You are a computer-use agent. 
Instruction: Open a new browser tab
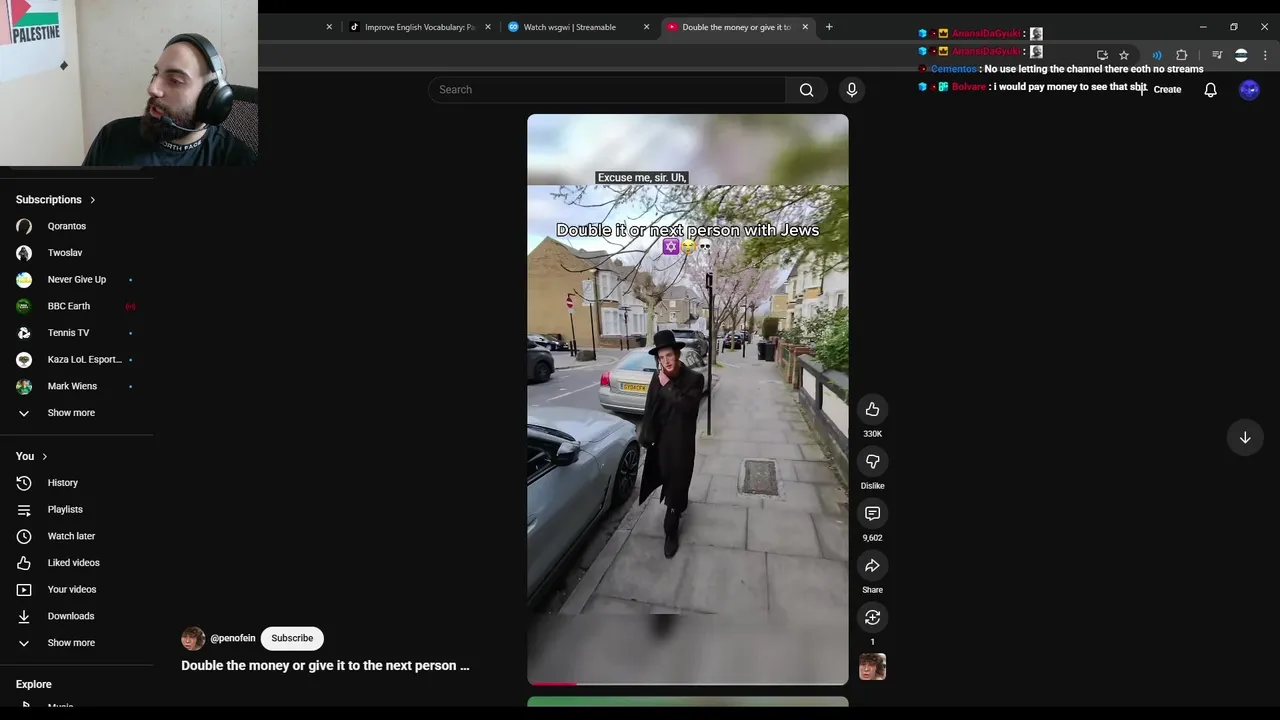(829, 27)
